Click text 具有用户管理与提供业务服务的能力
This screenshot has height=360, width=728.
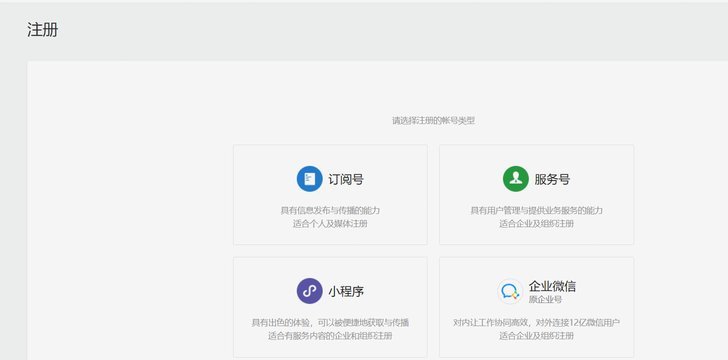537,210
